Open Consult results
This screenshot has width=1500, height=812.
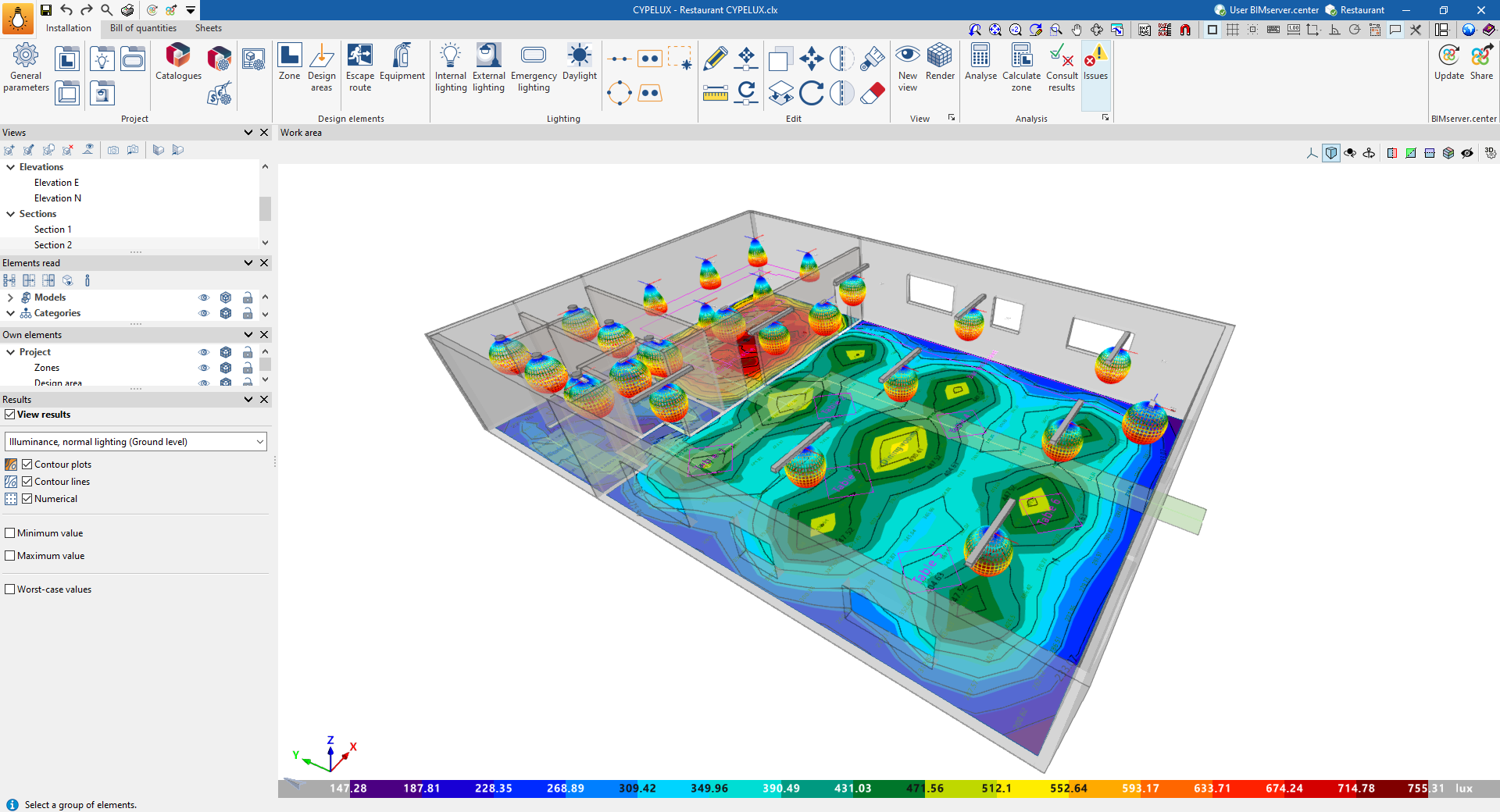coord(1062,68)
